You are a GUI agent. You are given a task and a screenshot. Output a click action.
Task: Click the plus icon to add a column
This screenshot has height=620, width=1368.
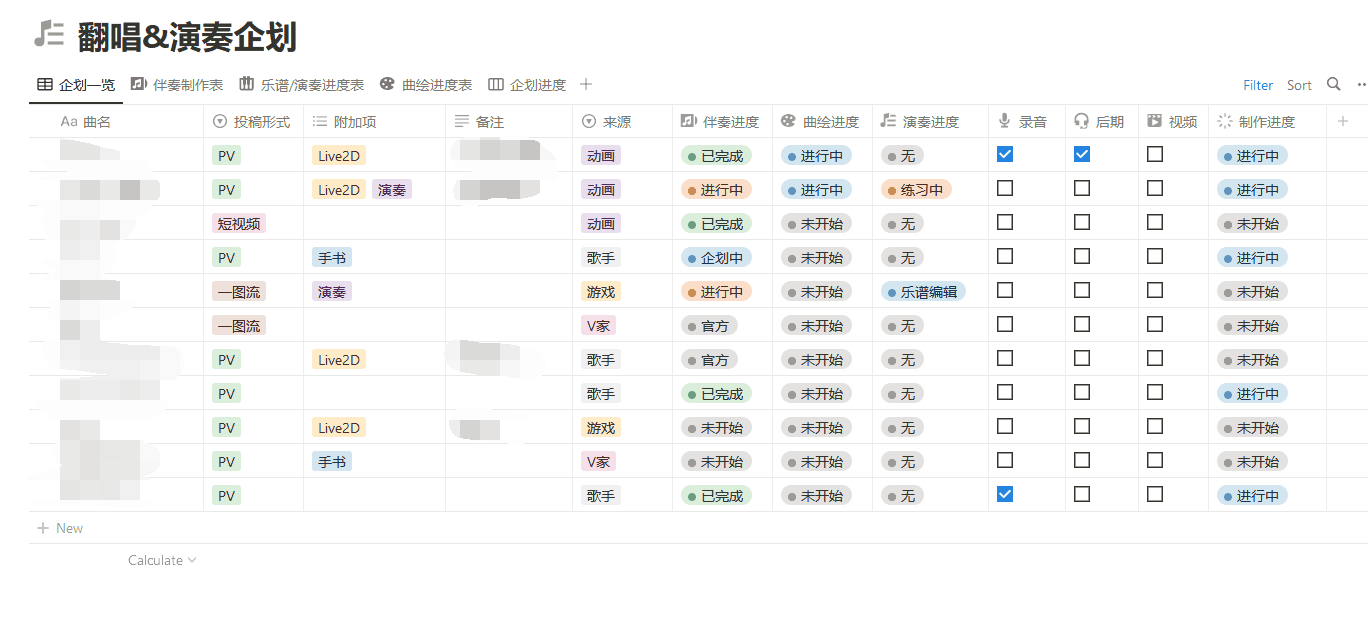tap(1342, 121)
